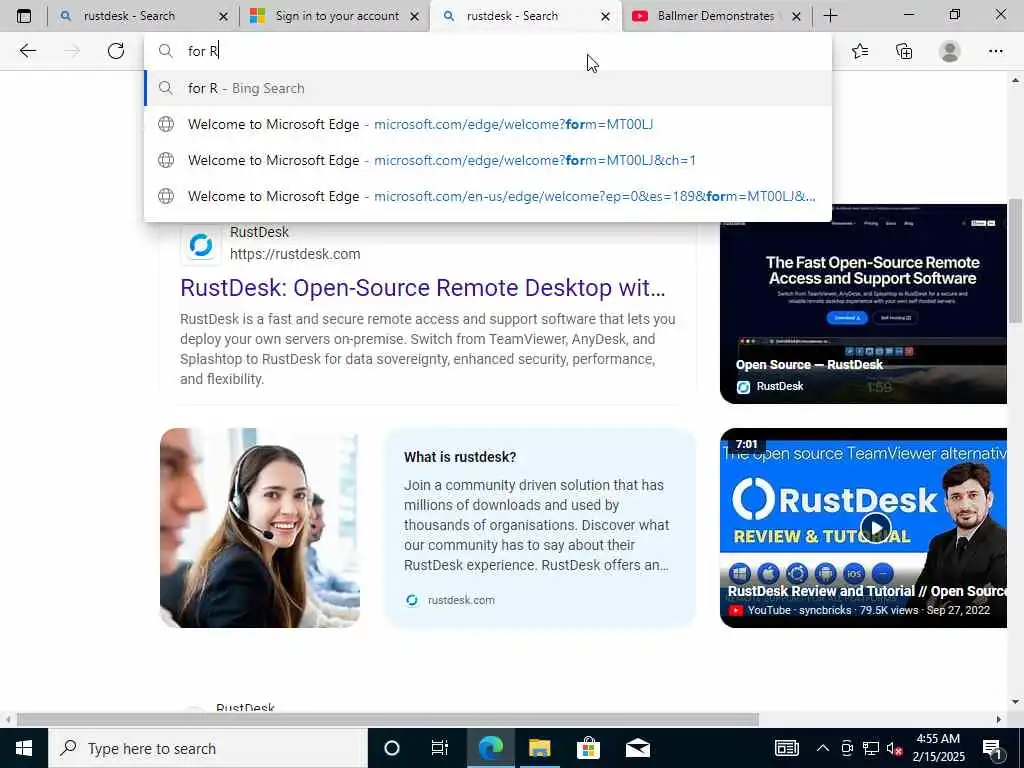Close the Ballmer Demonstrates tab
The height and width of the screenshot is (768, 1024).
point(796,16)
